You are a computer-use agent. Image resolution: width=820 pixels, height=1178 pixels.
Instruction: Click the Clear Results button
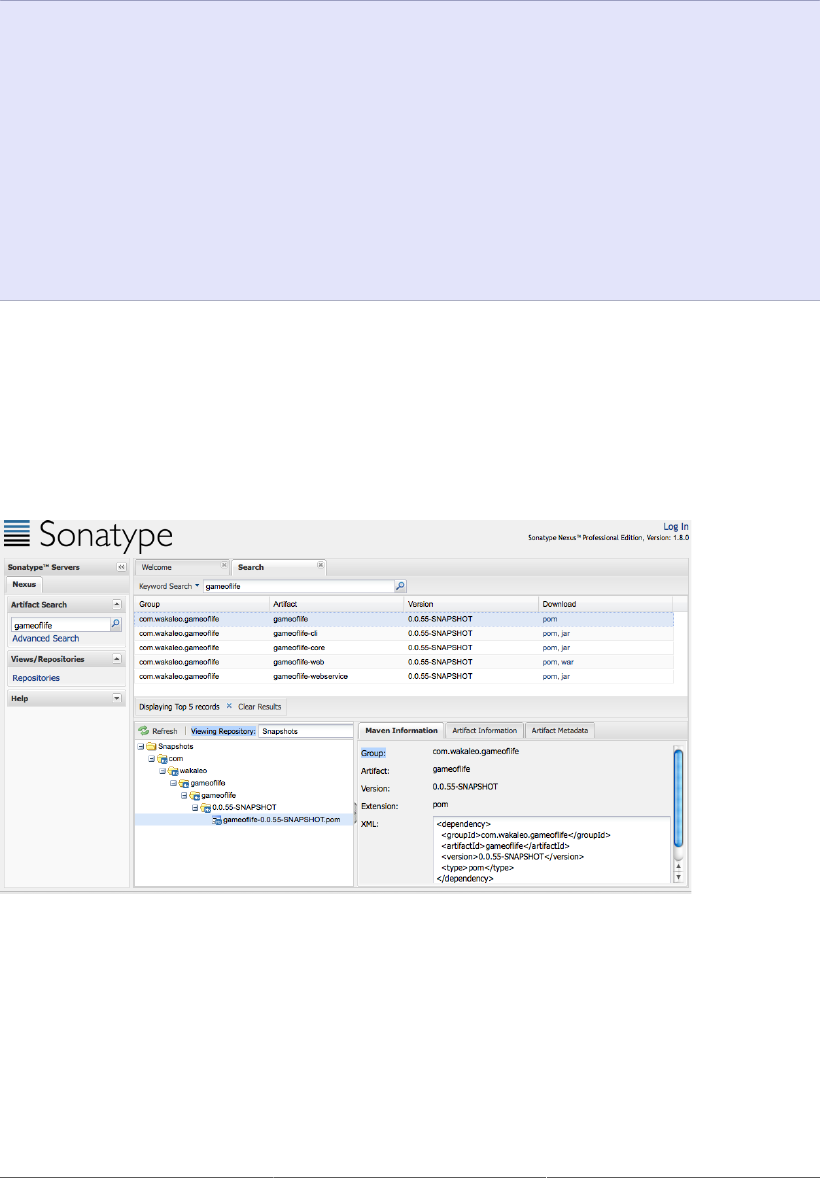(x=259, y=707)
